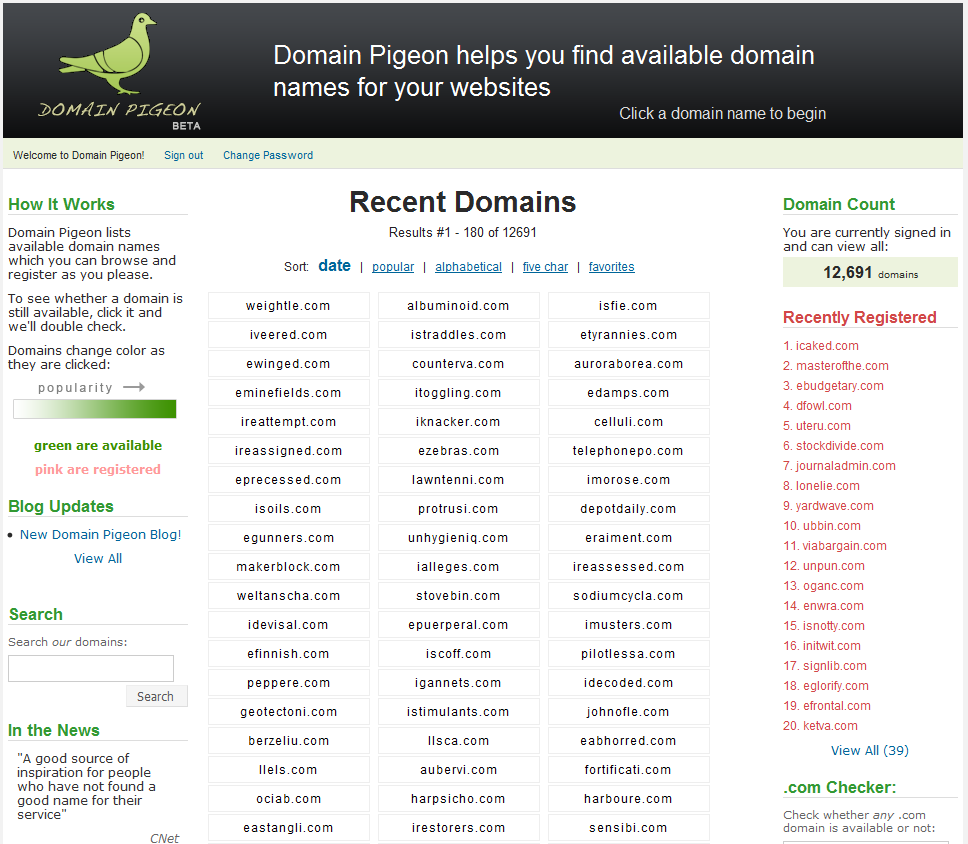Sort domains by popular

pos(393,267)
